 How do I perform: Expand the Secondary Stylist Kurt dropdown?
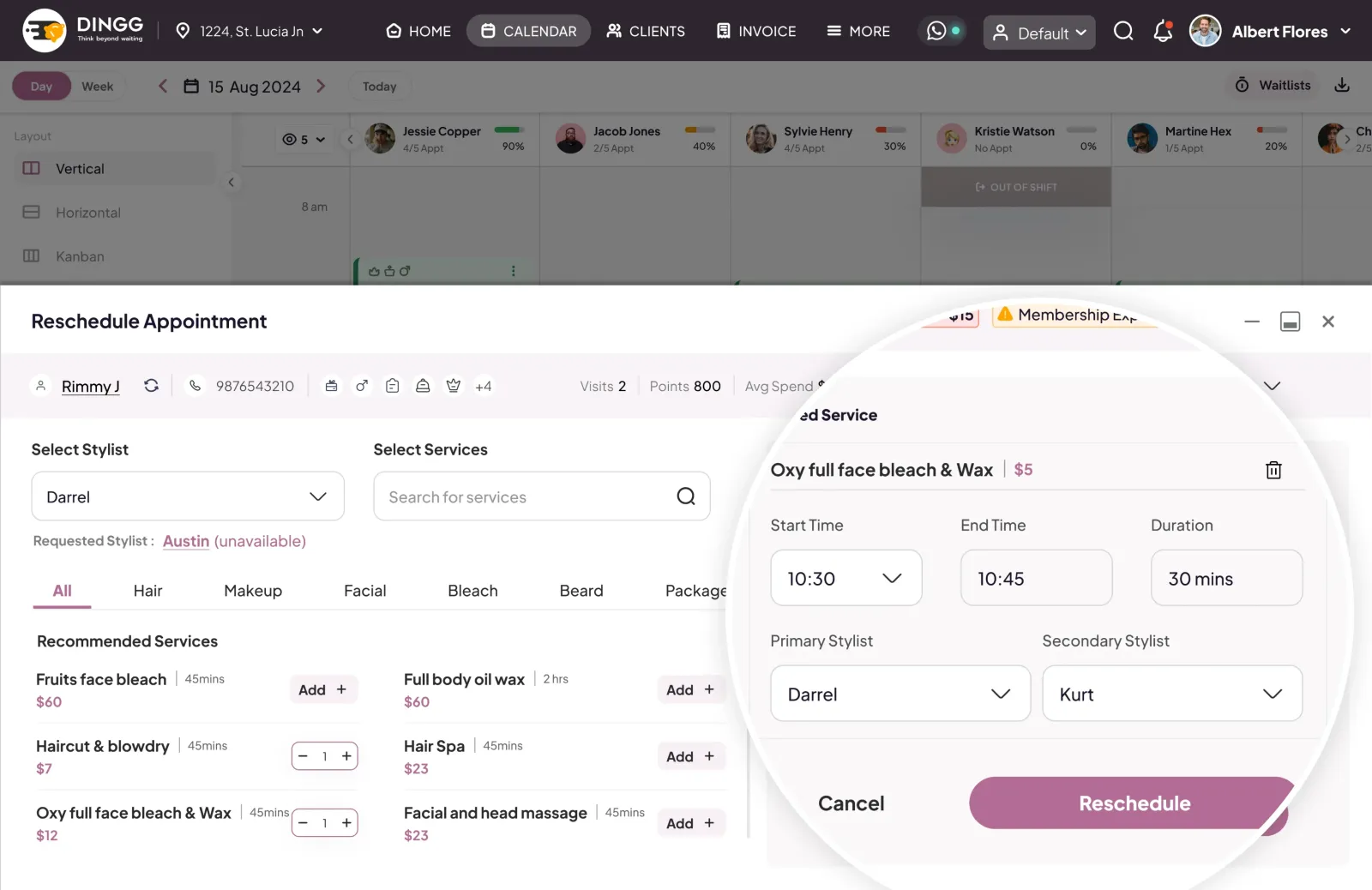coord(1172,694)
